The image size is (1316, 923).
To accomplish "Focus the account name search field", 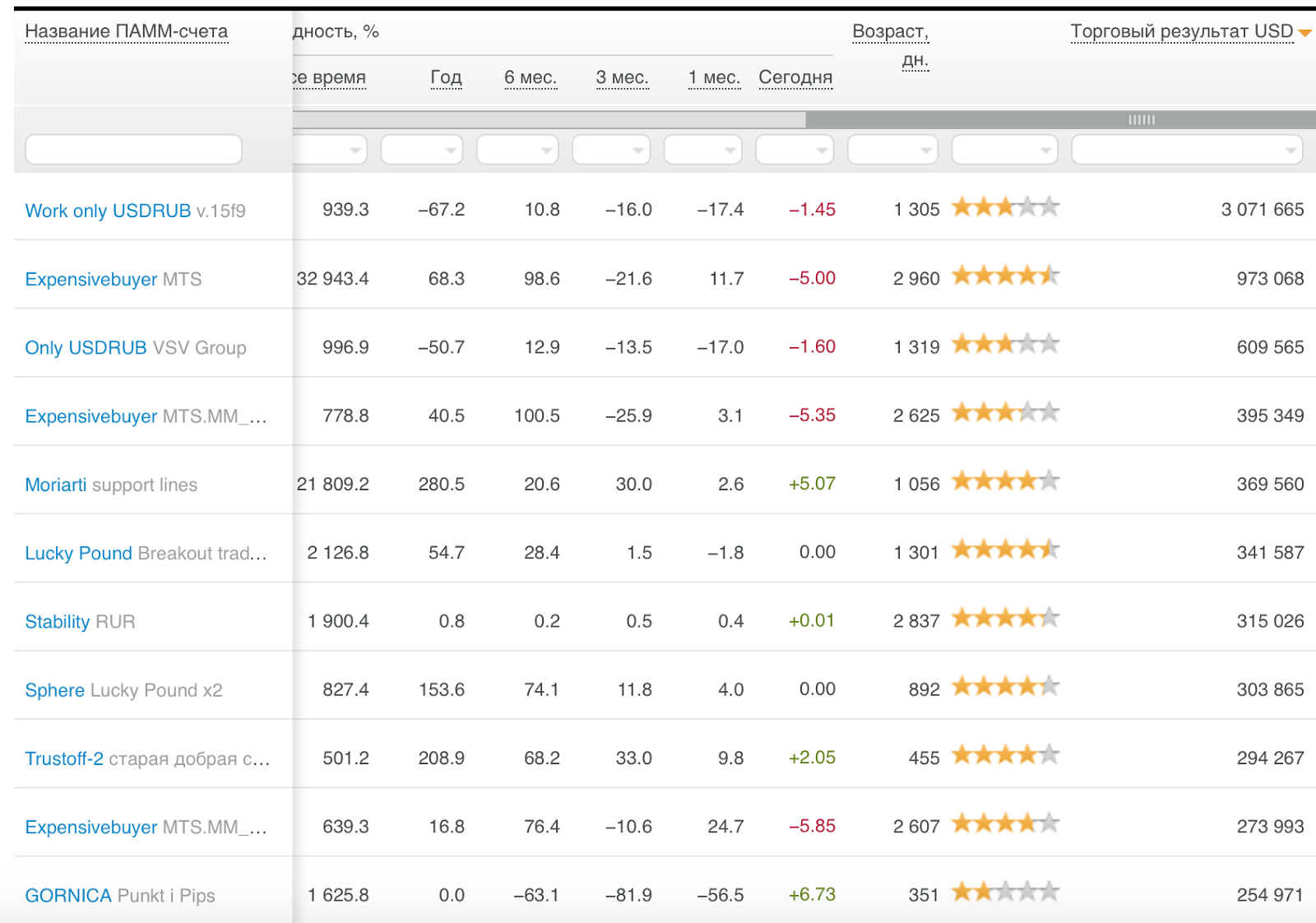I will [x=134, y=150].
